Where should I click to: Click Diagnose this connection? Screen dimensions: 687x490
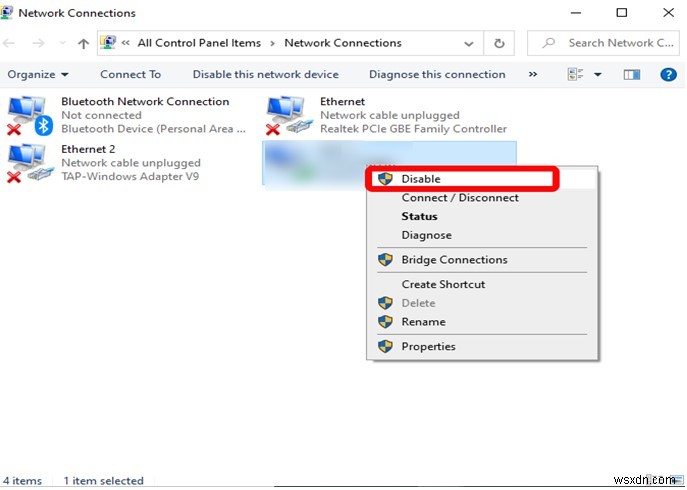click(437, 75)
